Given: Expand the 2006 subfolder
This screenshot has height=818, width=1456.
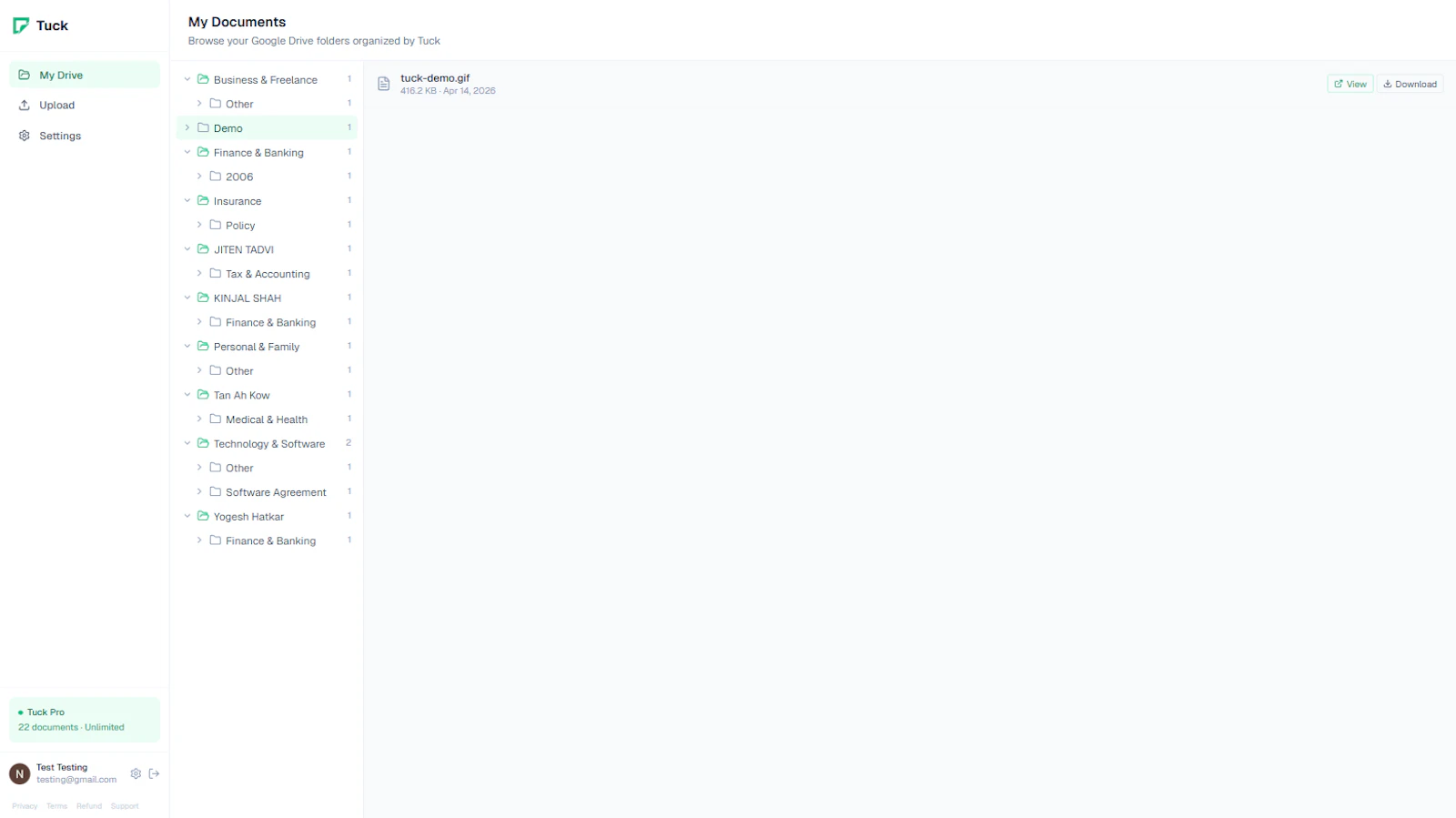Looking at the screenshot, I should click(x=199, y=177).
